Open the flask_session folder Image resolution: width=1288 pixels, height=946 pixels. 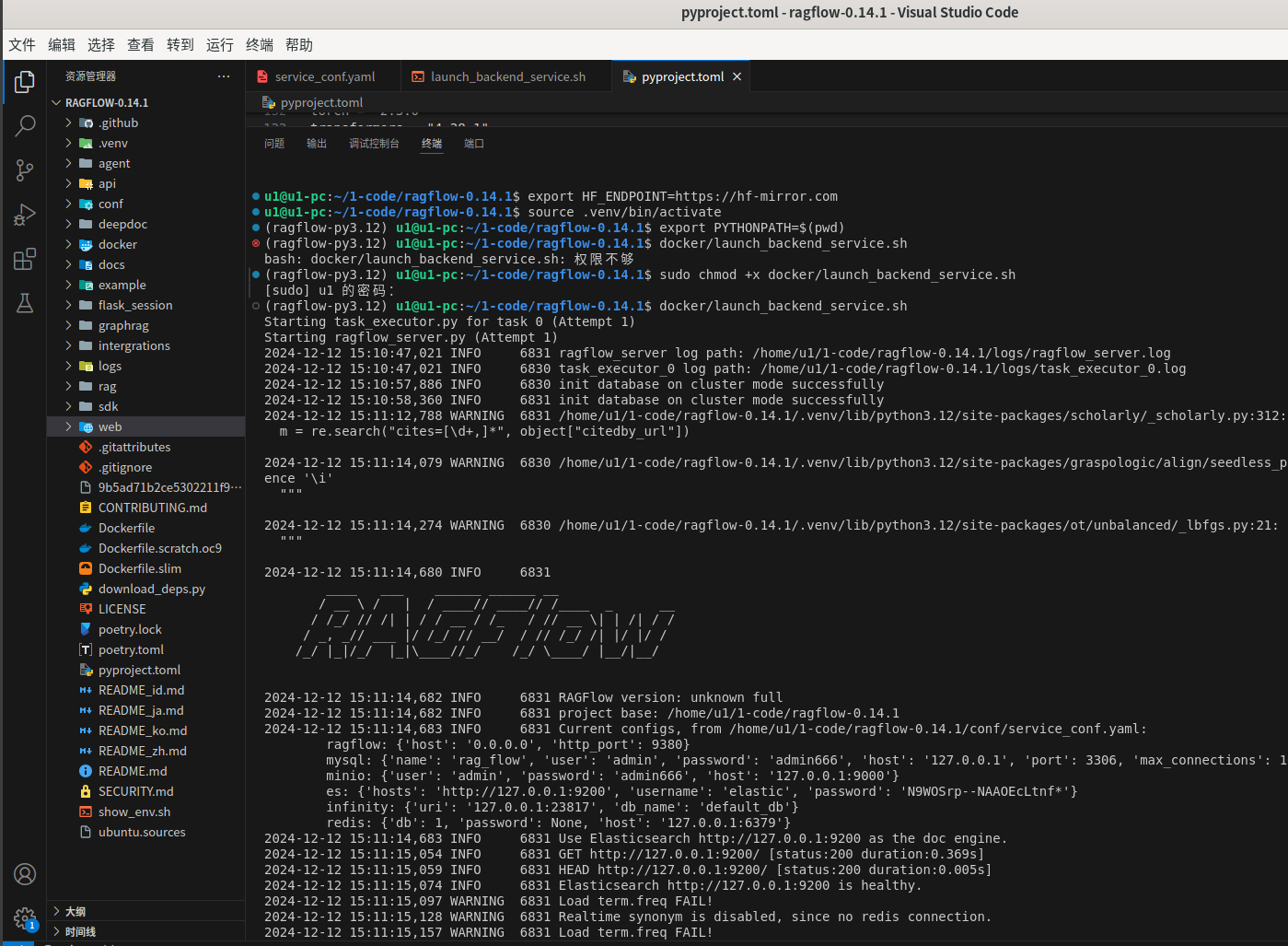(146, 305)
